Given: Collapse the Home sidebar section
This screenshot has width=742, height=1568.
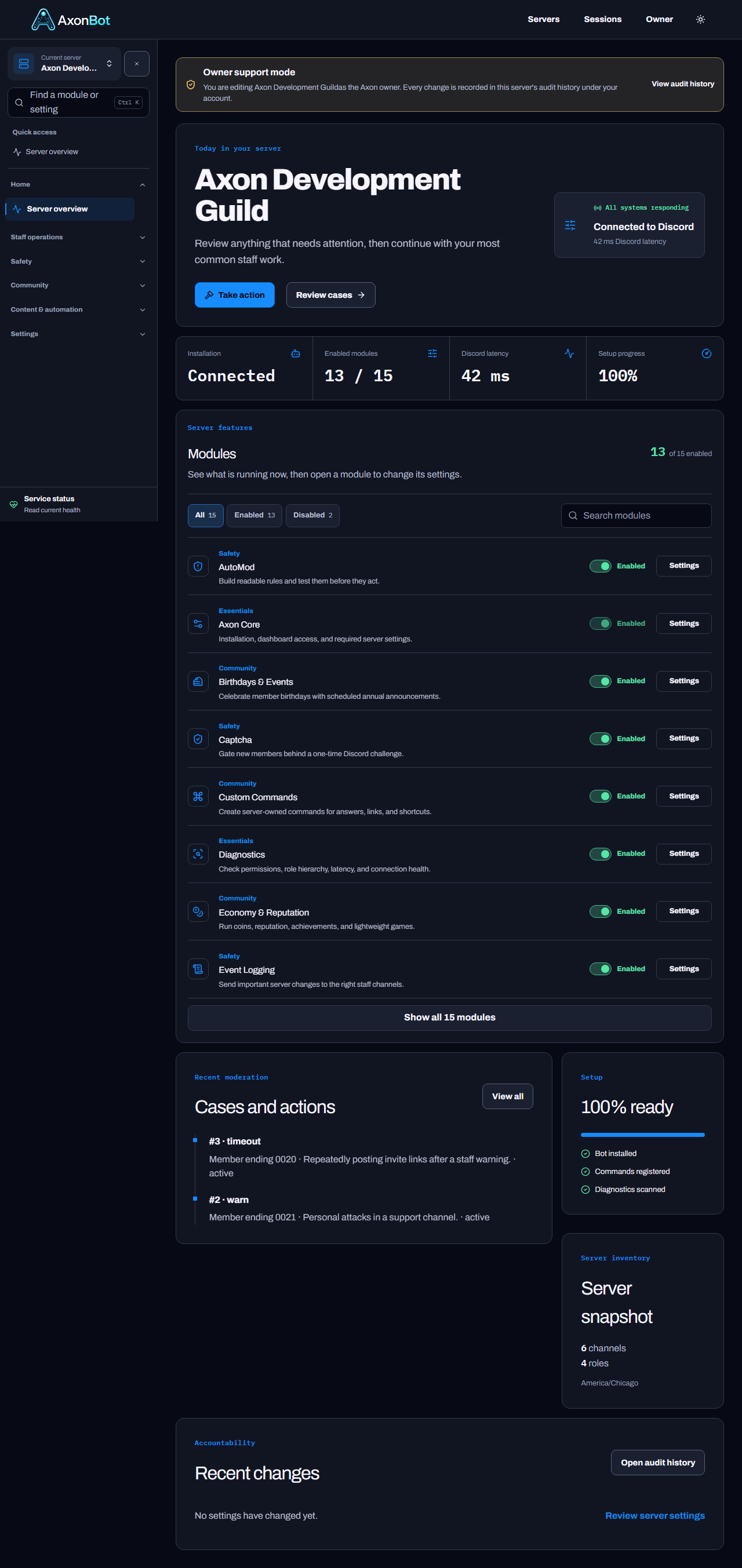Looking at the screenshot, I should (x=78, y=184).
